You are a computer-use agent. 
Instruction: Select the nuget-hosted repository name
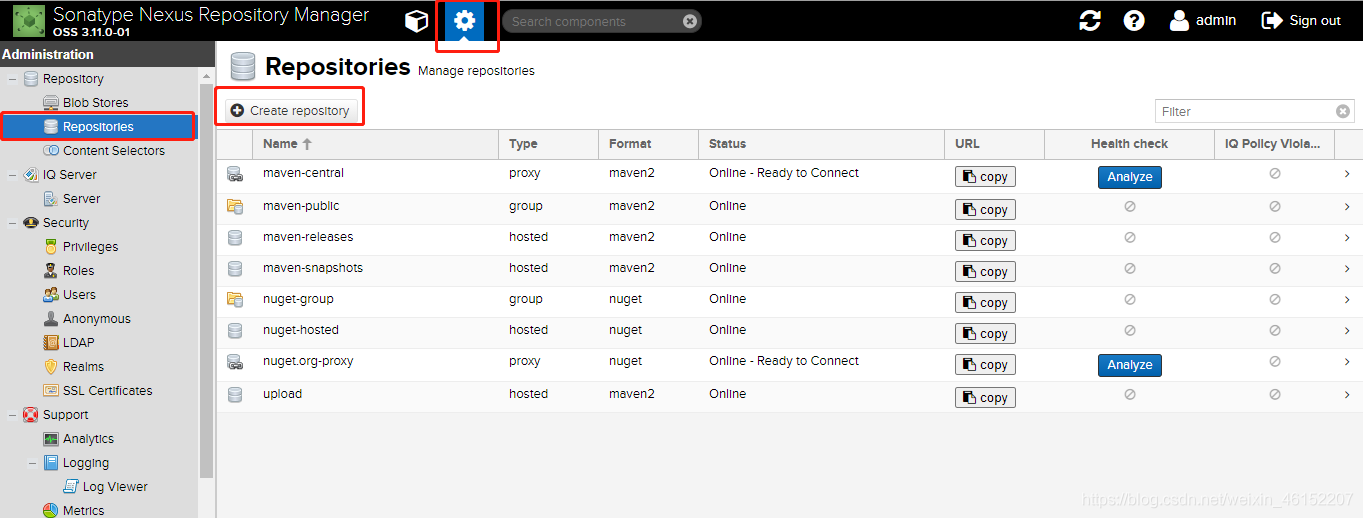pyautogui.click(x=301, y=330)
